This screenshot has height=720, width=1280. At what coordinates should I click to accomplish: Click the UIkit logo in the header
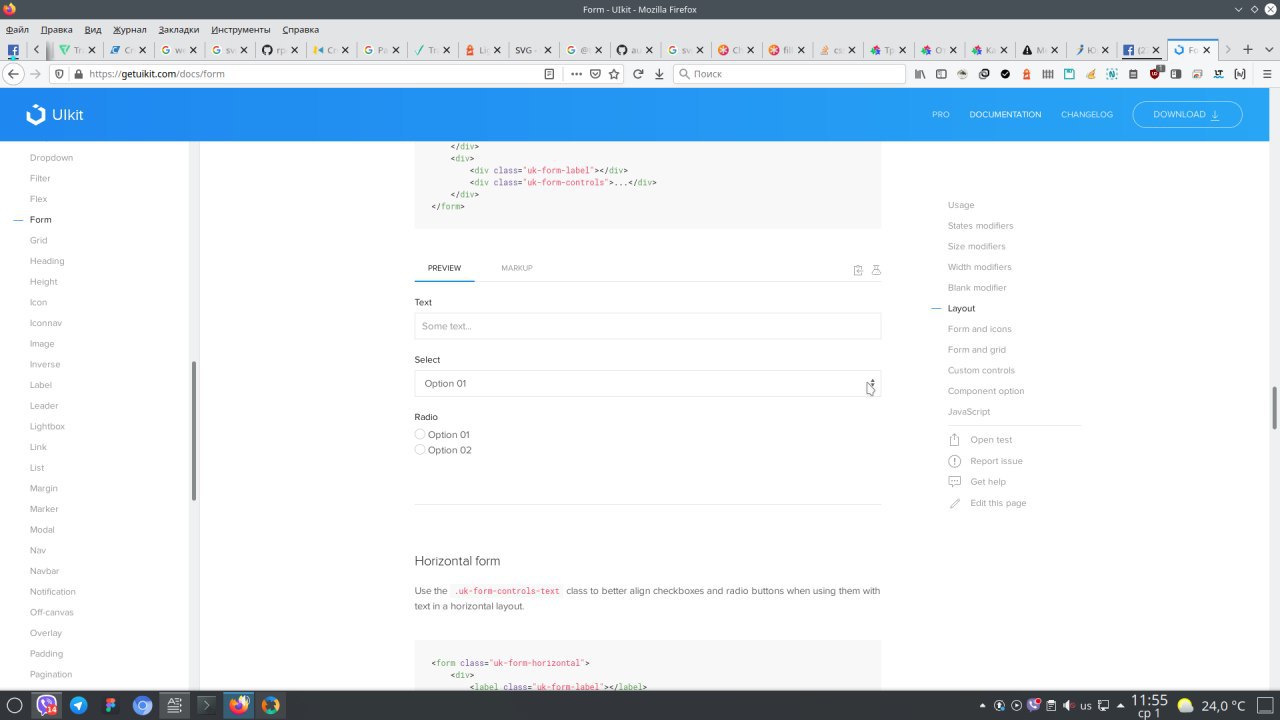point(55,115)
